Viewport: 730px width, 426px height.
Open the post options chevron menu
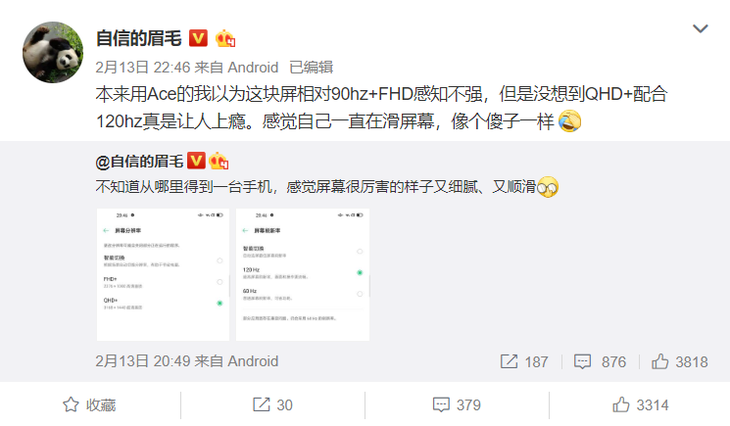[x=700, y=29]
